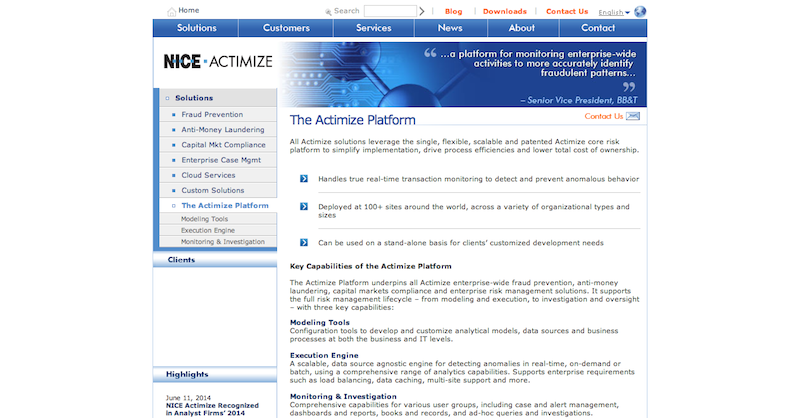Click 'The Actimize Platform' page title
800x418 pixels.
(x=353, y=120)
